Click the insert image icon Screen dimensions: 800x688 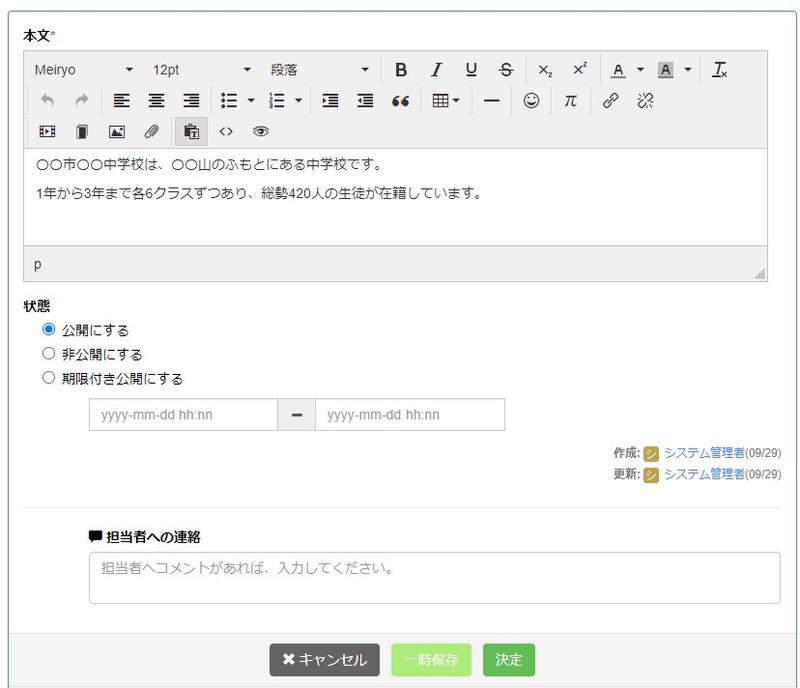pyautogui.click(x=117, y=132)
